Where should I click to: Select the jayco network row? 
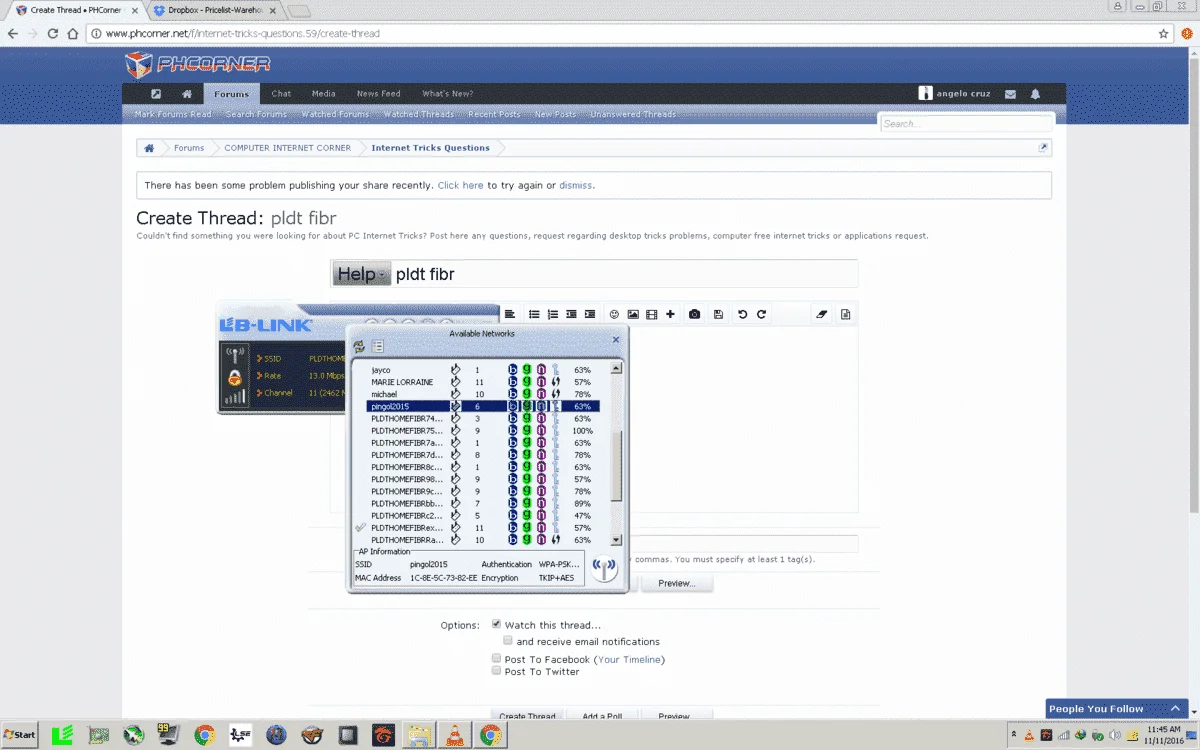[x=483, y=370]
